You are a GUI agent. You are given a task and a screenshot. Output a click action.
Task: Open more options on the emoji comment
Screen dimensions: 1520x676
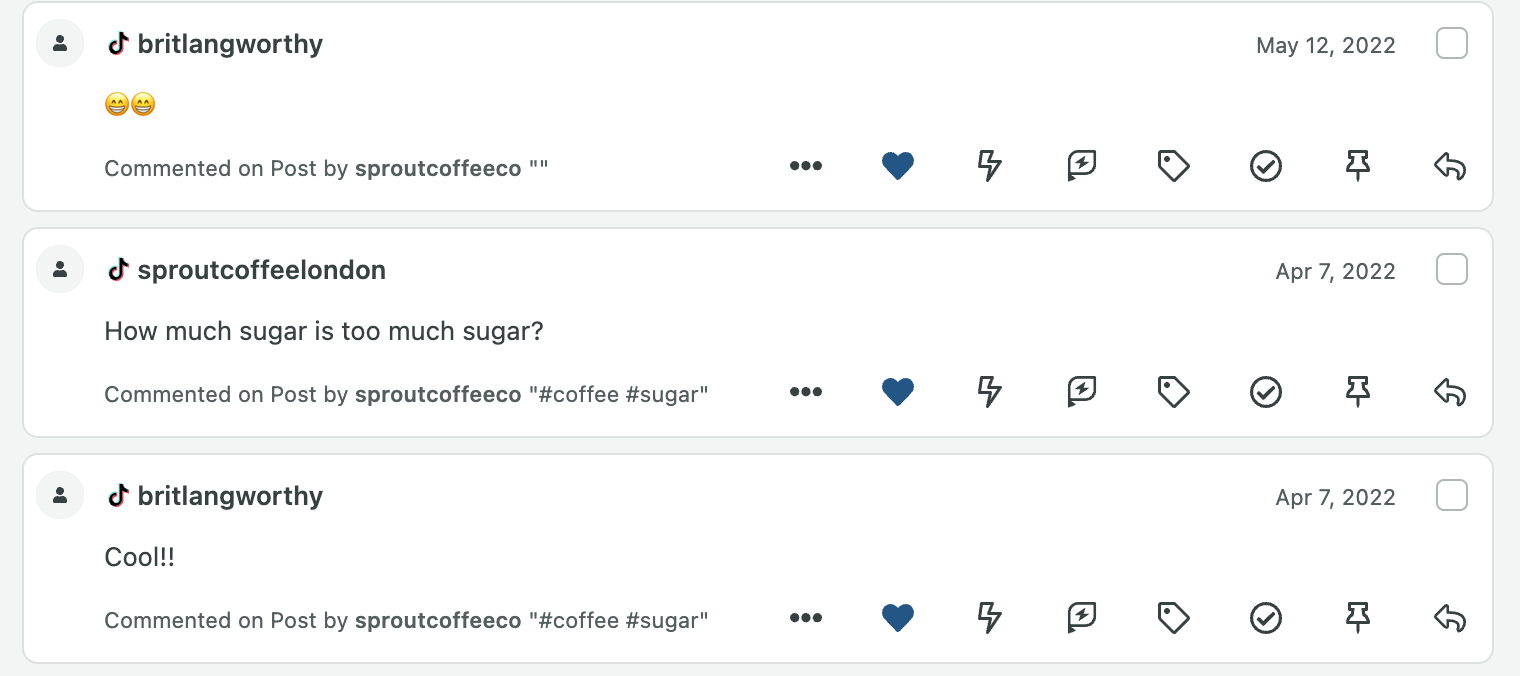[x=806, y=166]
